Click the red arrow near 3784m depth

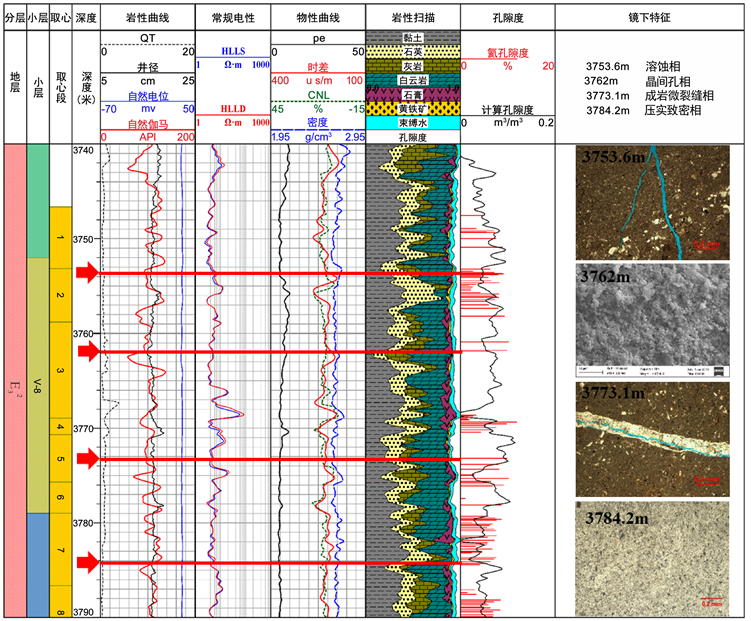pyautogui.click(x=87, y=564)
